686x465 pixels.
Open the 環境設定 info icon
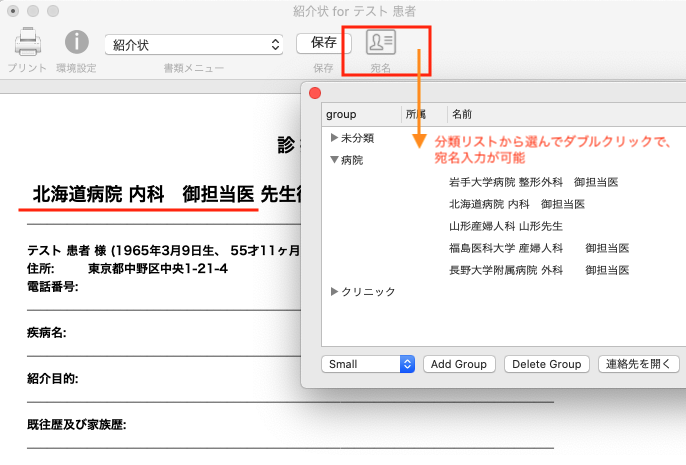[77, 42]
